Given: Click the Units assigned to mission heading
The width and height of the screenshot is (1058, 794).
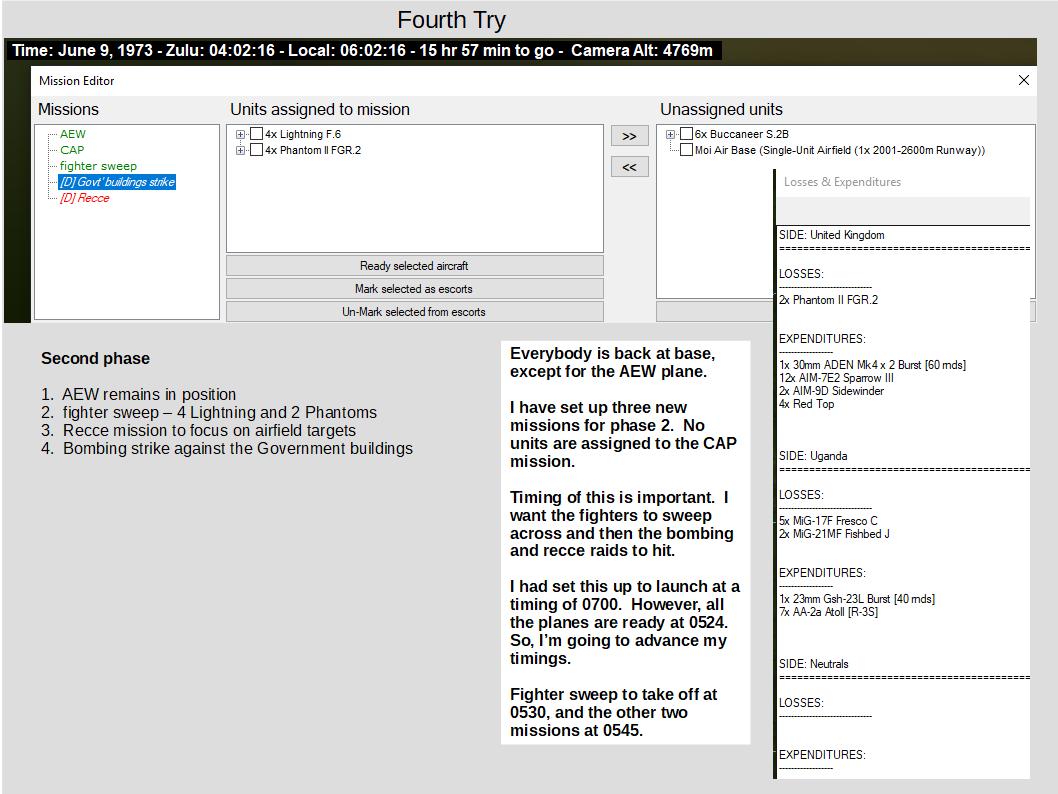Looking at the screenshot, I should point(320,109).
